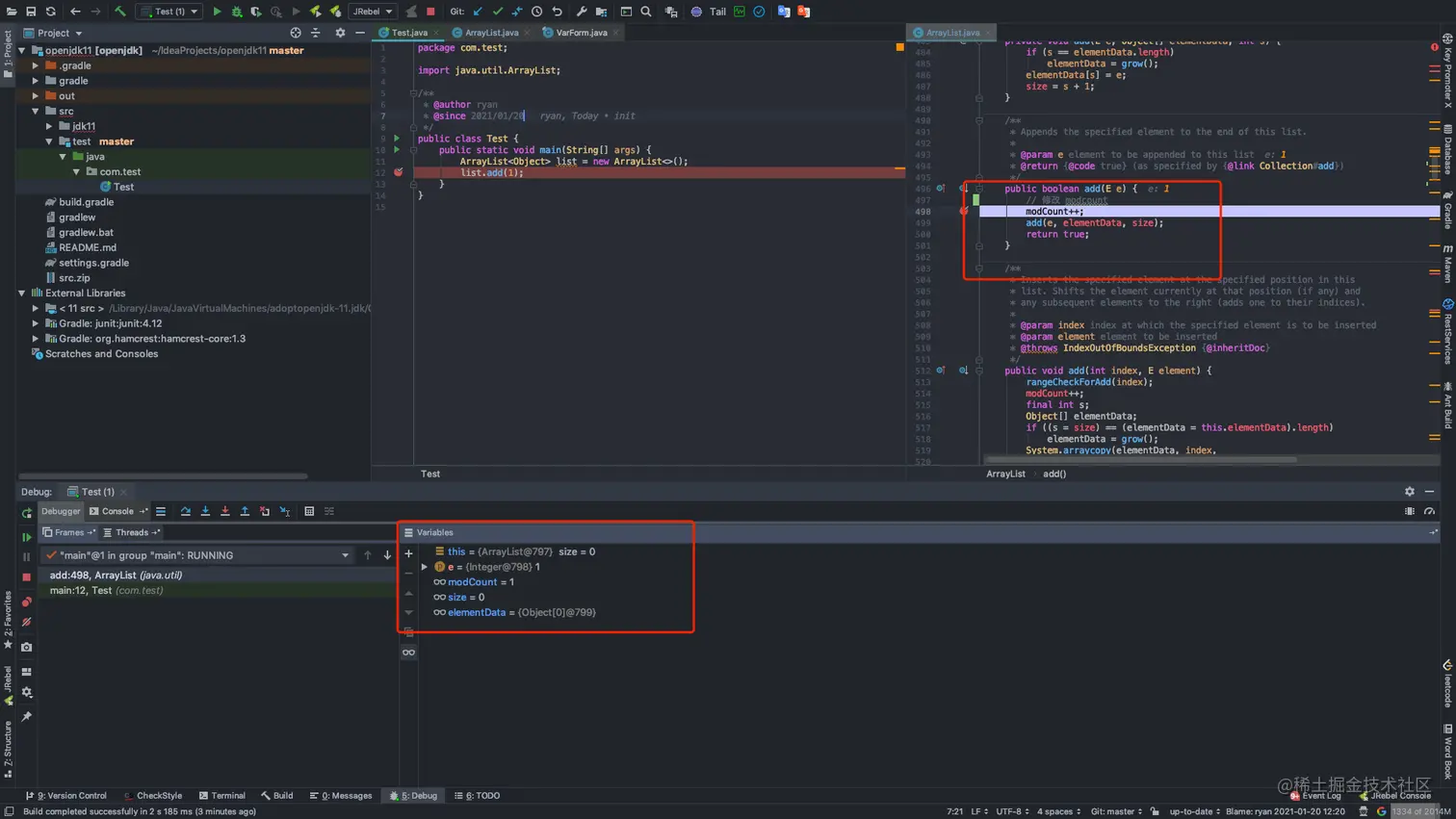Open 6: TODO tool window
The height and width of the screenshot is (819, 1456).
coord(478,796)
